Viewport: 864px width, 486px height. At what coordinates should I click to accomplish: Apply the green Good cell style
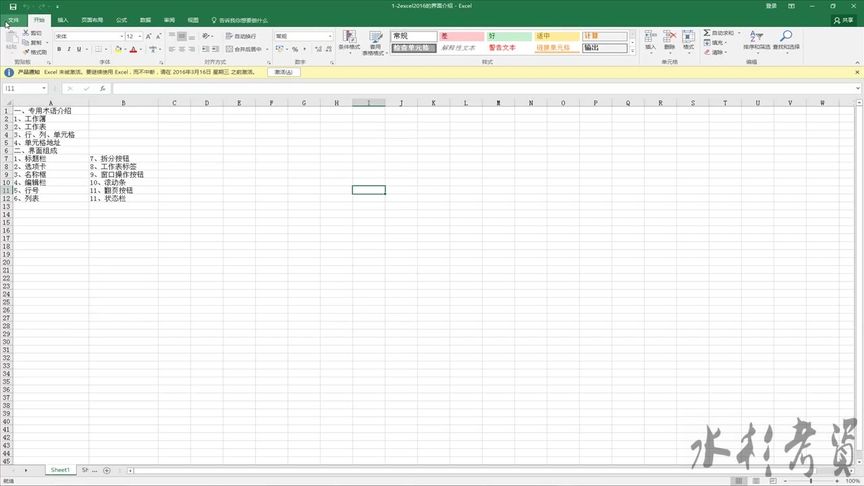(x=509, y=36)
